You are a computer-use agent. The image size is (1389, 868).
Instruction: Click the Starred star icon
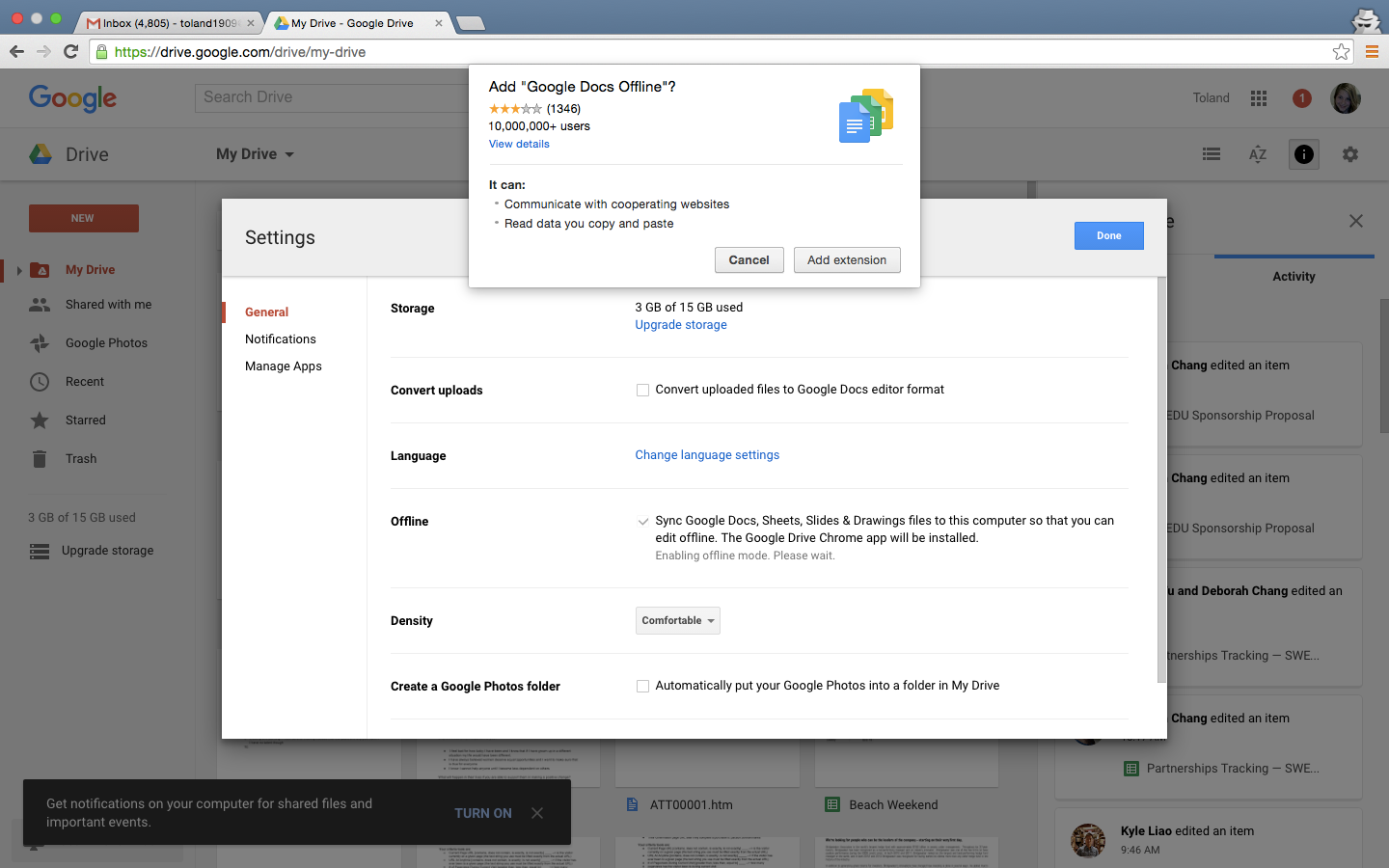(x=40, y=420)
